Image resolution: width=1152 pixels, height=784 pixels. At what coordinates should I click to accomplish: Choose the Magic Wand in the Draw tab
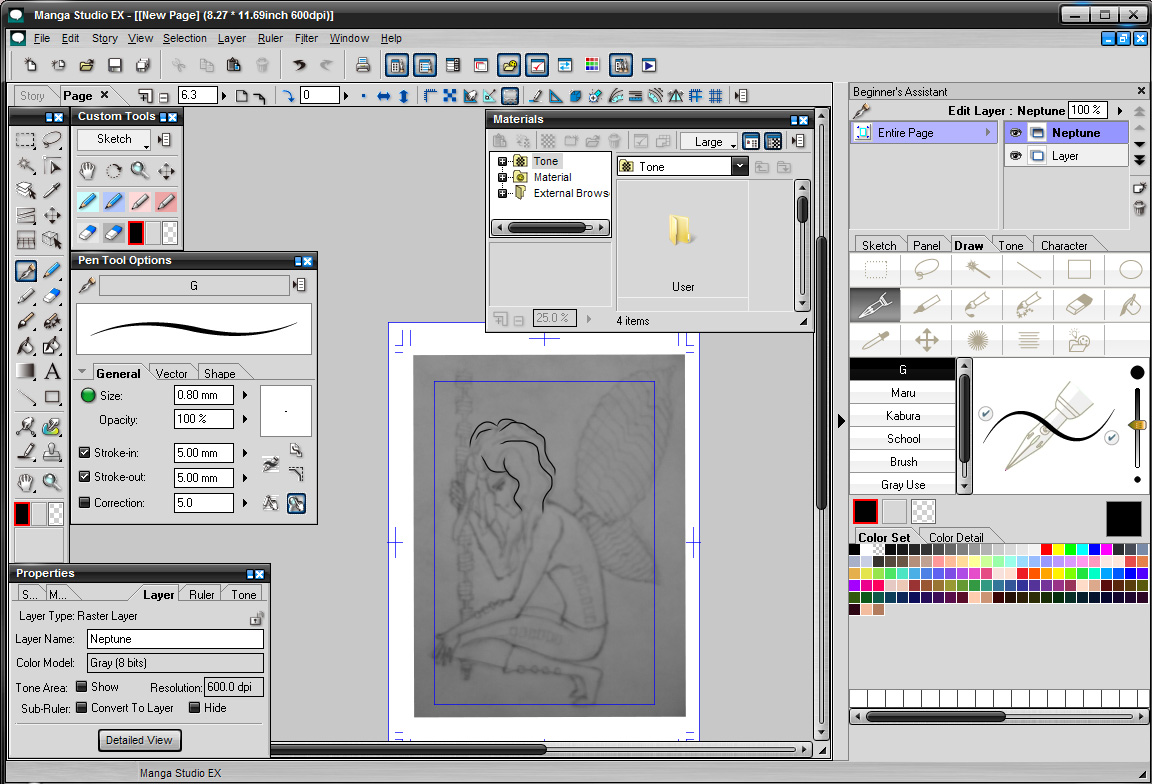[x=977, y=270]
